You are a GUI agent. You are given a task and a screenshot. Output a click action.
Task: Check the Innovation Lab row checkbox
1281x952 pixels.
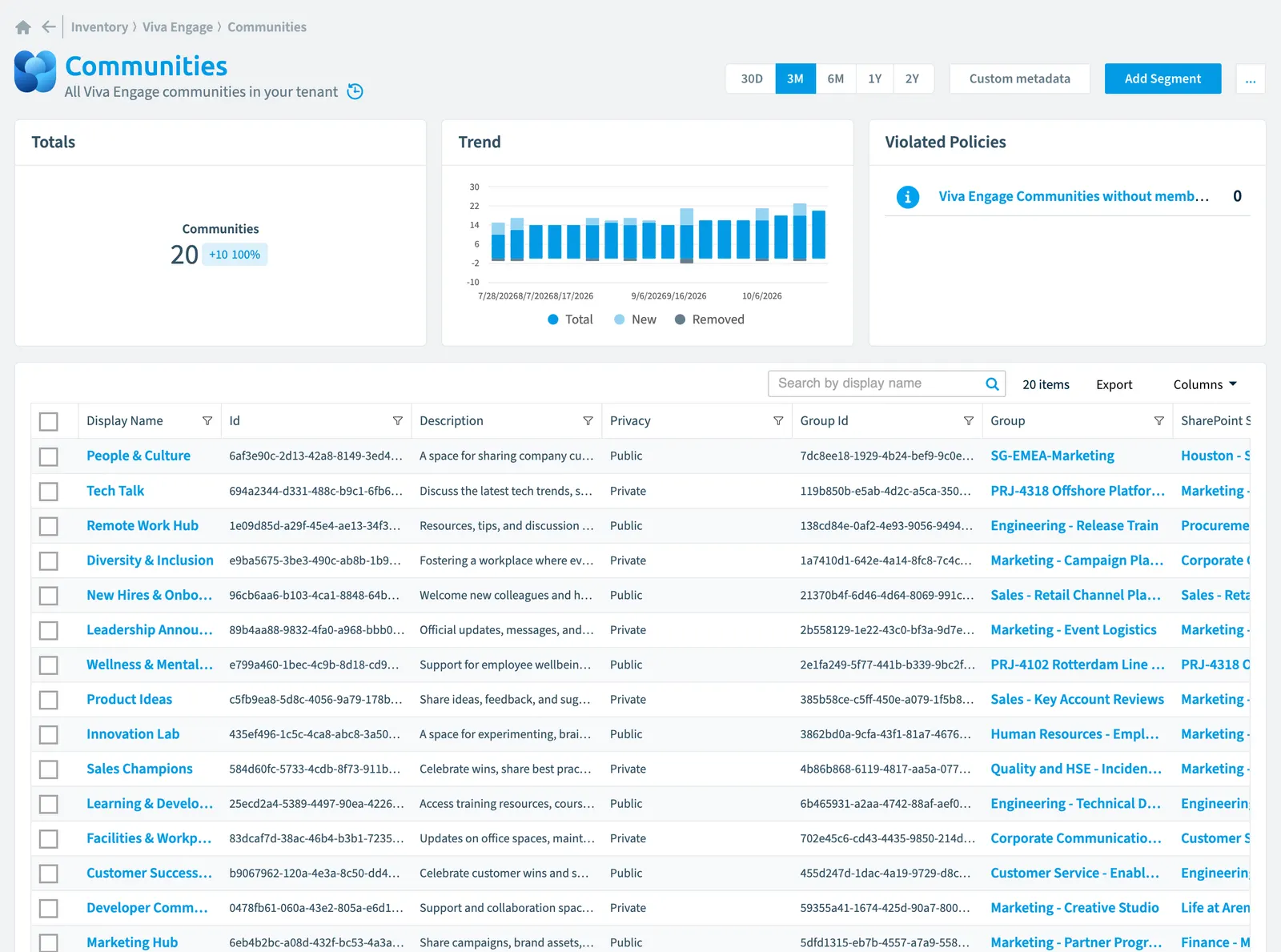tap(49, 734)
